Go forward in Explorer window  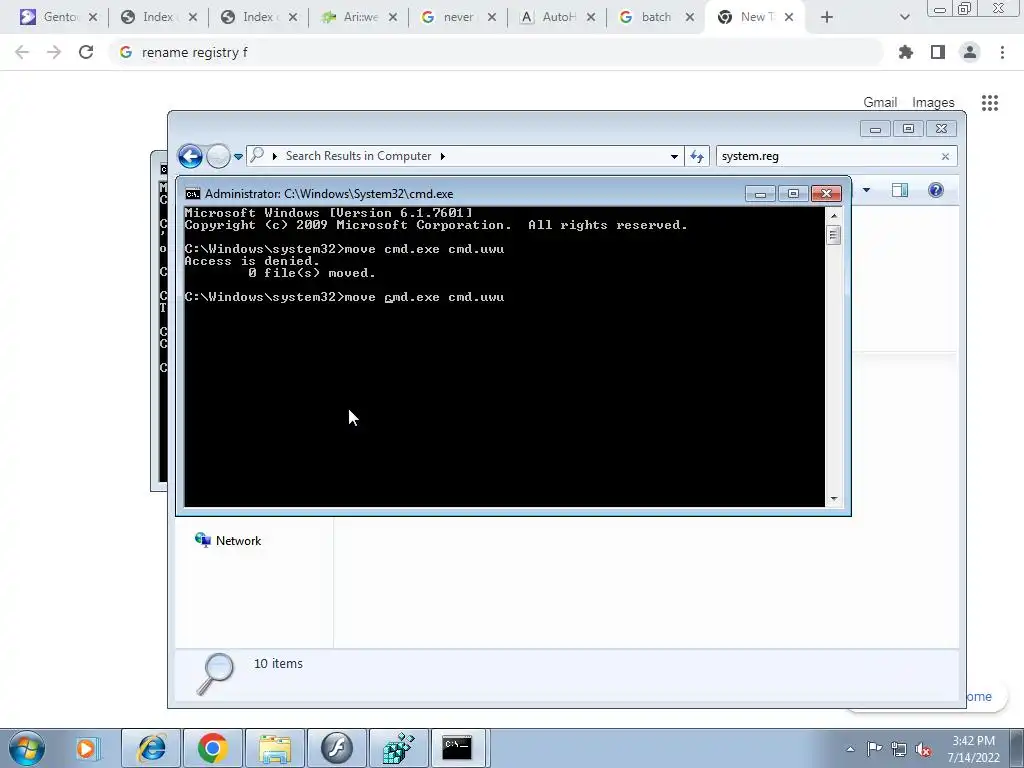click(218, 157)
